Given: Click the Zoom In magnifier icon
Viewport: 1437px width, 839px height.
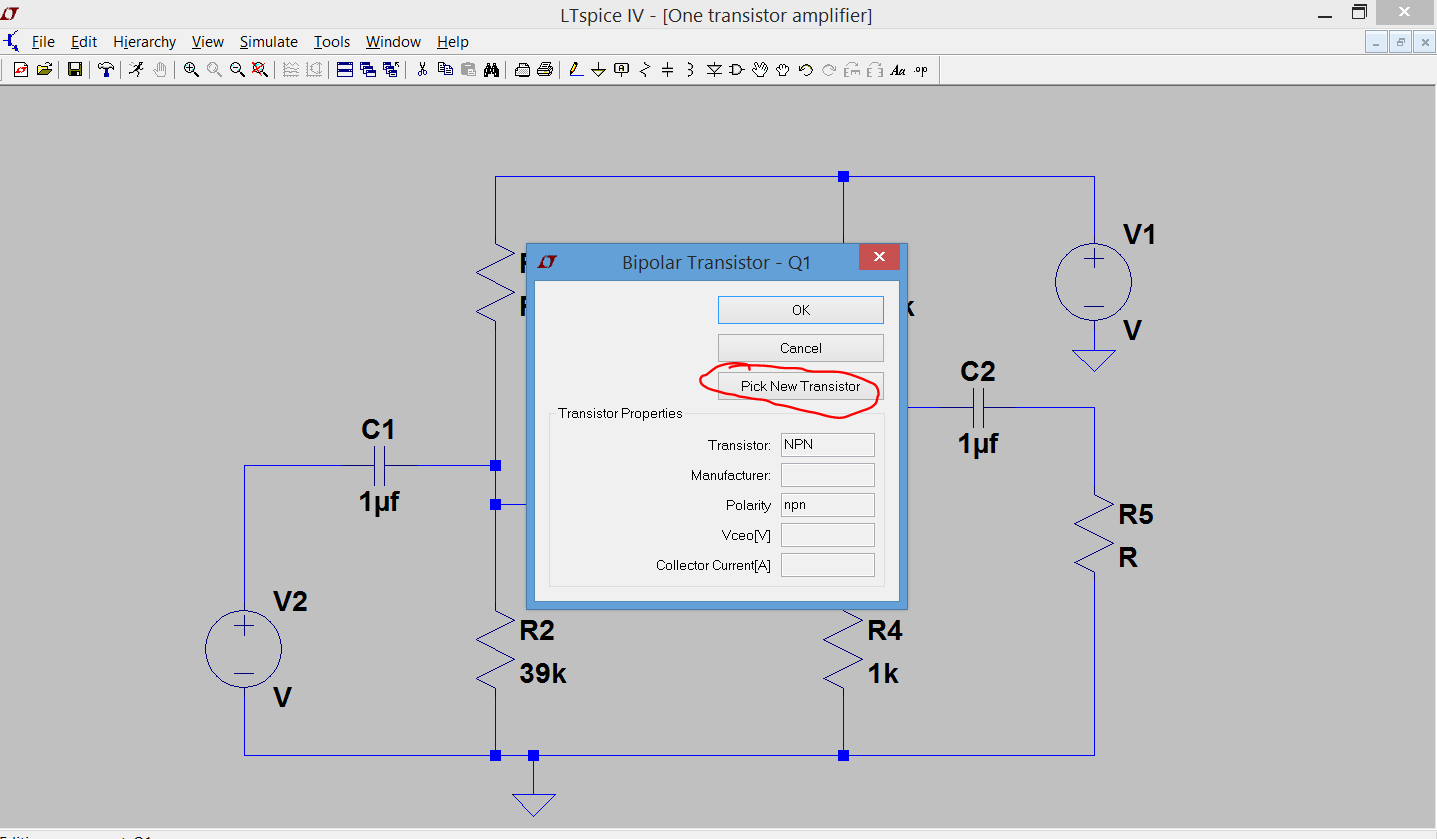Looking at the screenshot, I should tap(191, 70).
